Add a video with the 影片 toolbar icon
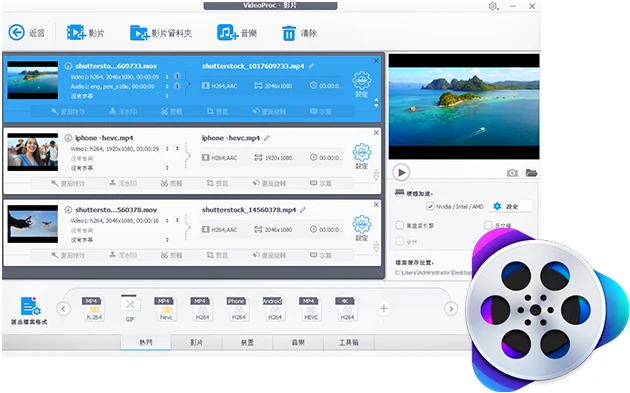 [76, 33]
